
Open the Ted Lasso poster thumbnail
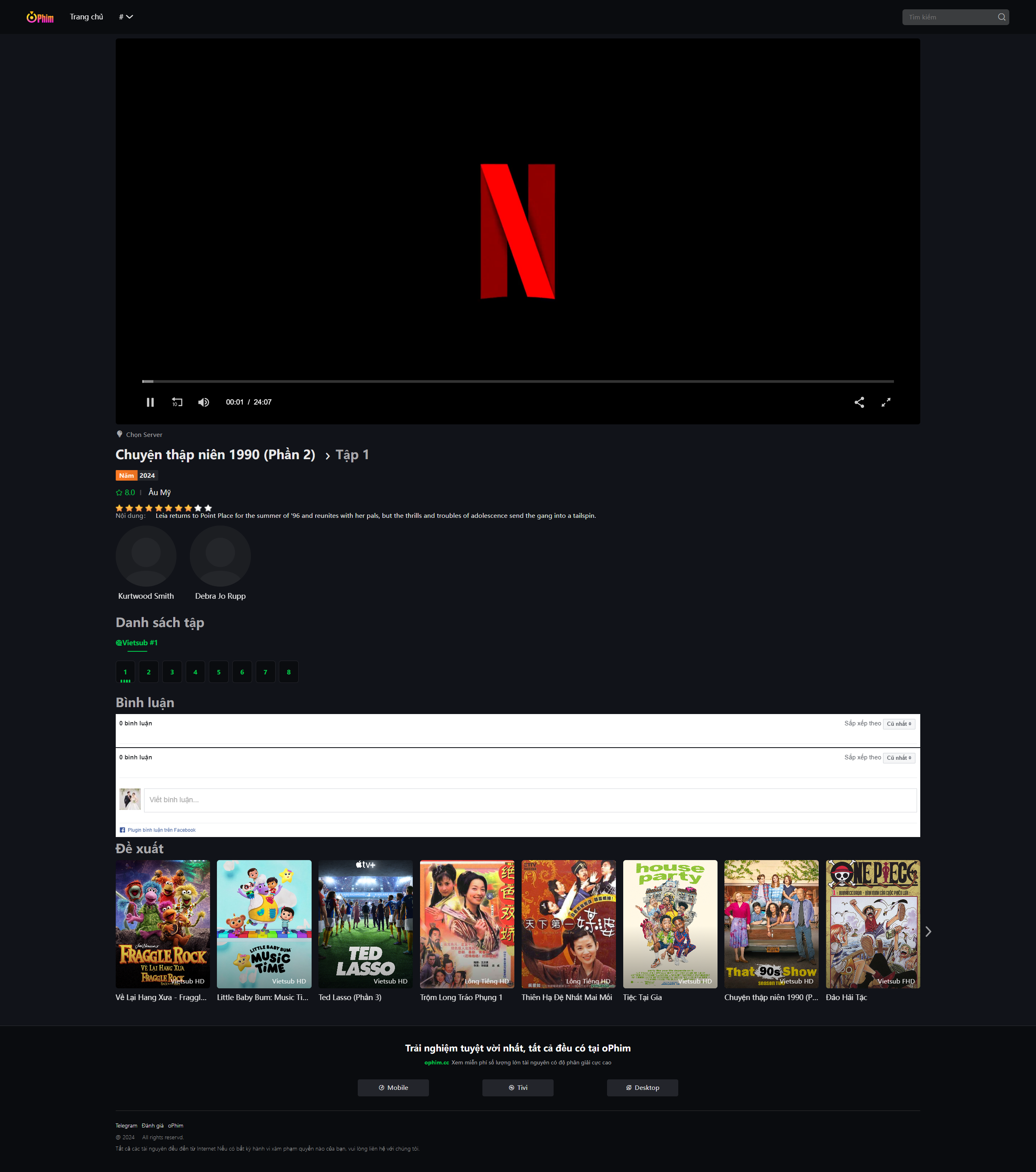click(x=365, y=923)
